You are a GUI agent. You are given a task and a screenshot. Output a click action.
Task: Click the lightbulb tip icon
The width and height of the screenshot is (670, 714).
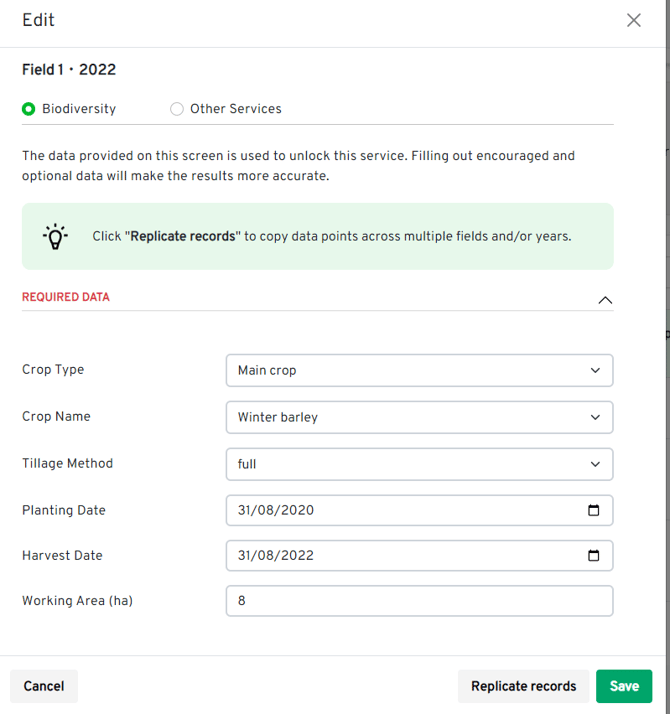[x=55, y=237]
